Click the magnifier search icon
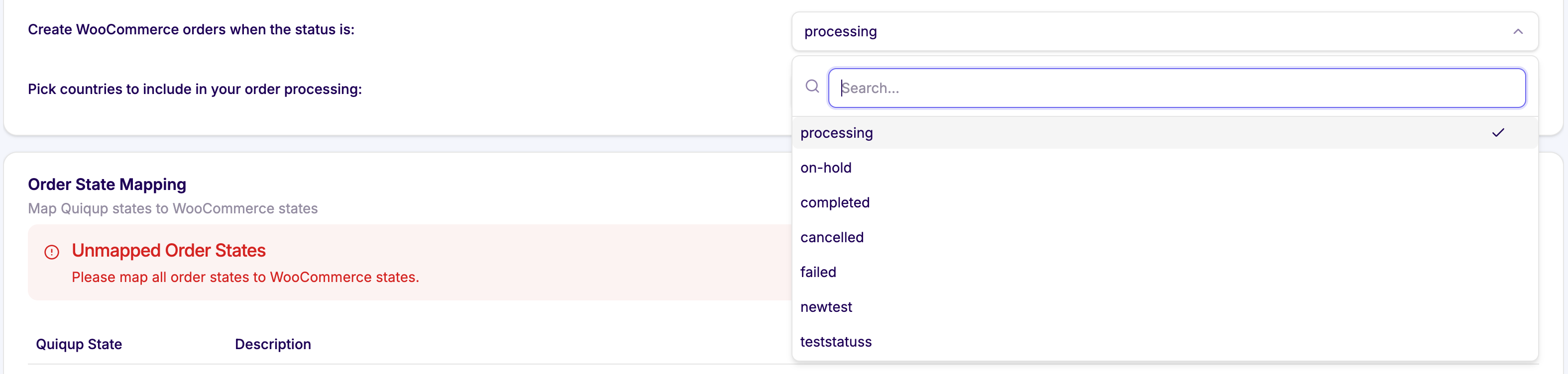 [x=812, y=87]
